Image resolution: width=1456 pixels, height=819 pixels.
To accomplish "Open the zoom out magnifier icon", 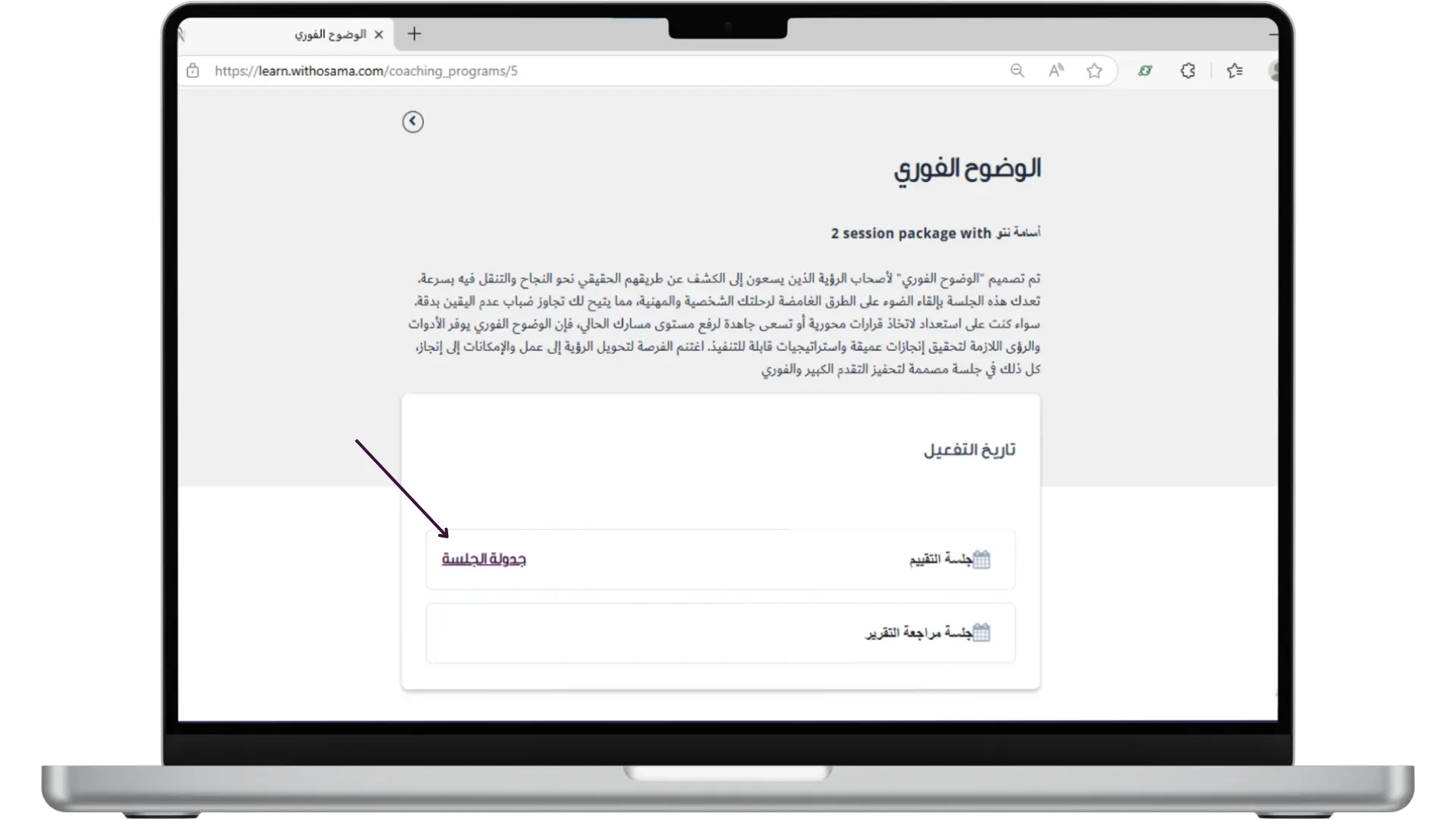I will [1017, 71].
